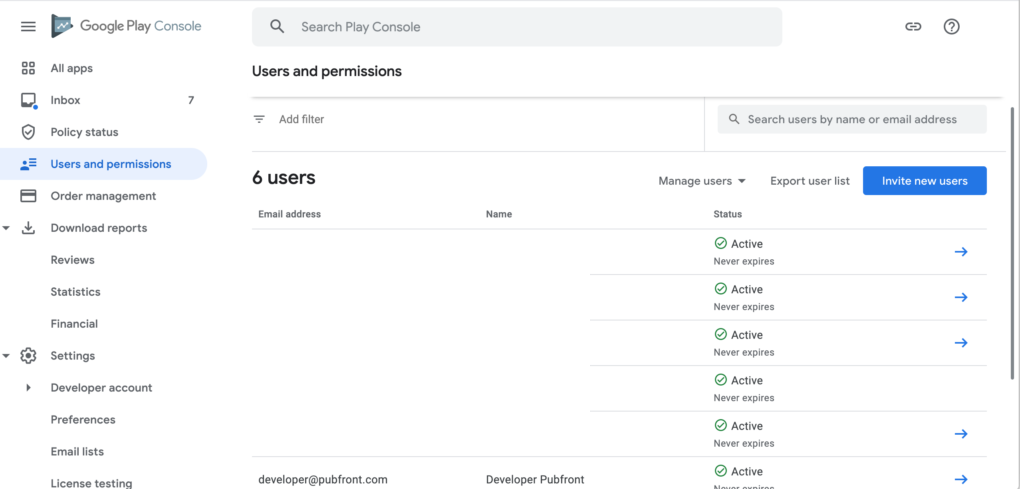1020x489 pixels.
Task: Open first user row with arrow icon
Action: 961,252
